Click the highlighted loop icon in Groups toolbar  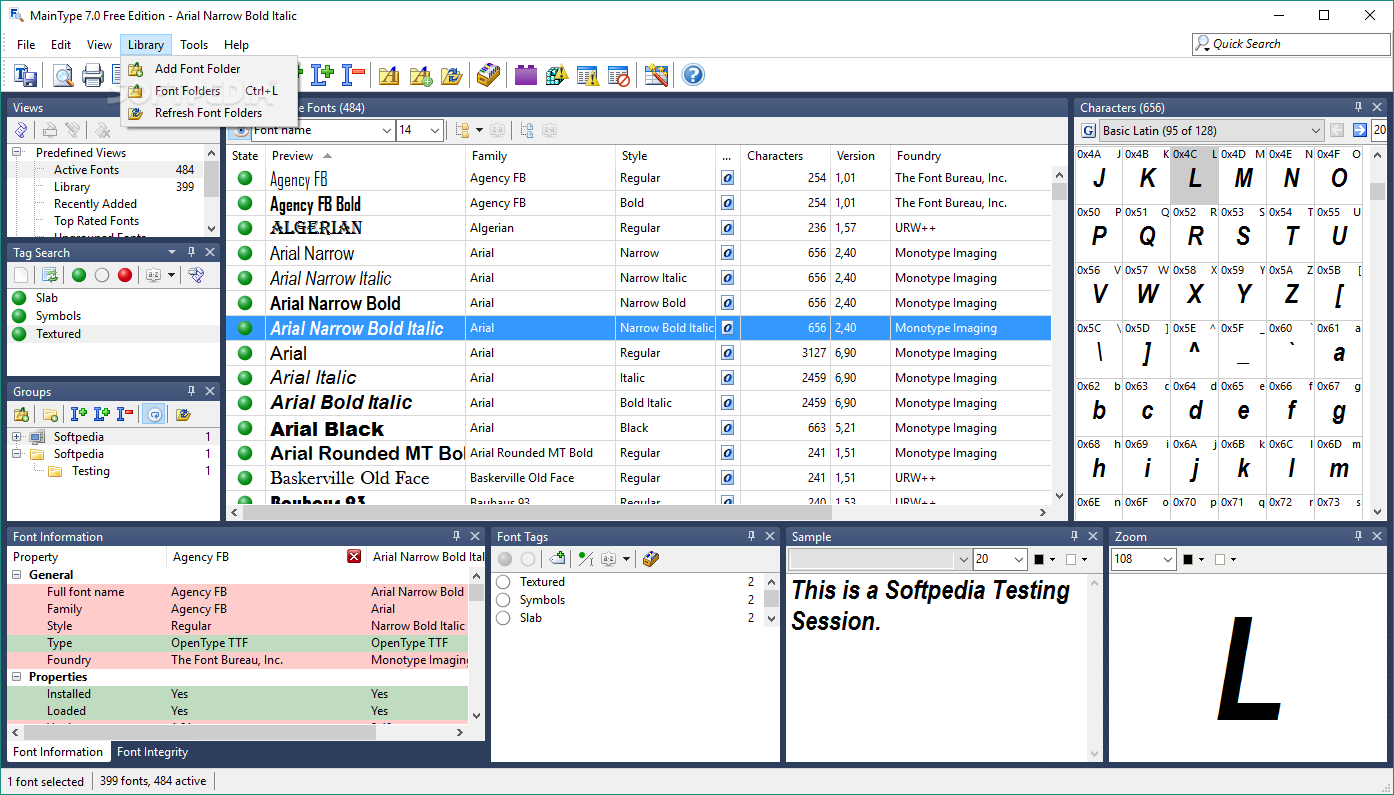point(154,414)
